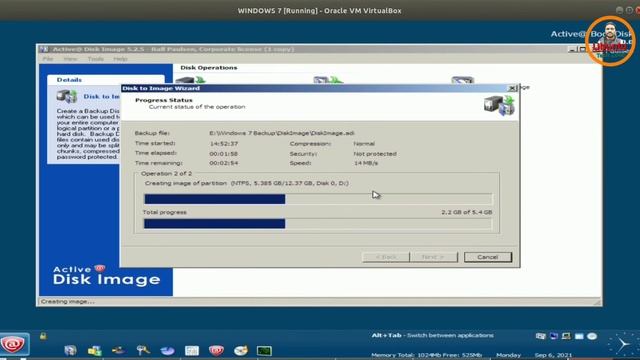
Task: Click the 2.2 GB of 5.4 GB text
Action: (467, 212)
